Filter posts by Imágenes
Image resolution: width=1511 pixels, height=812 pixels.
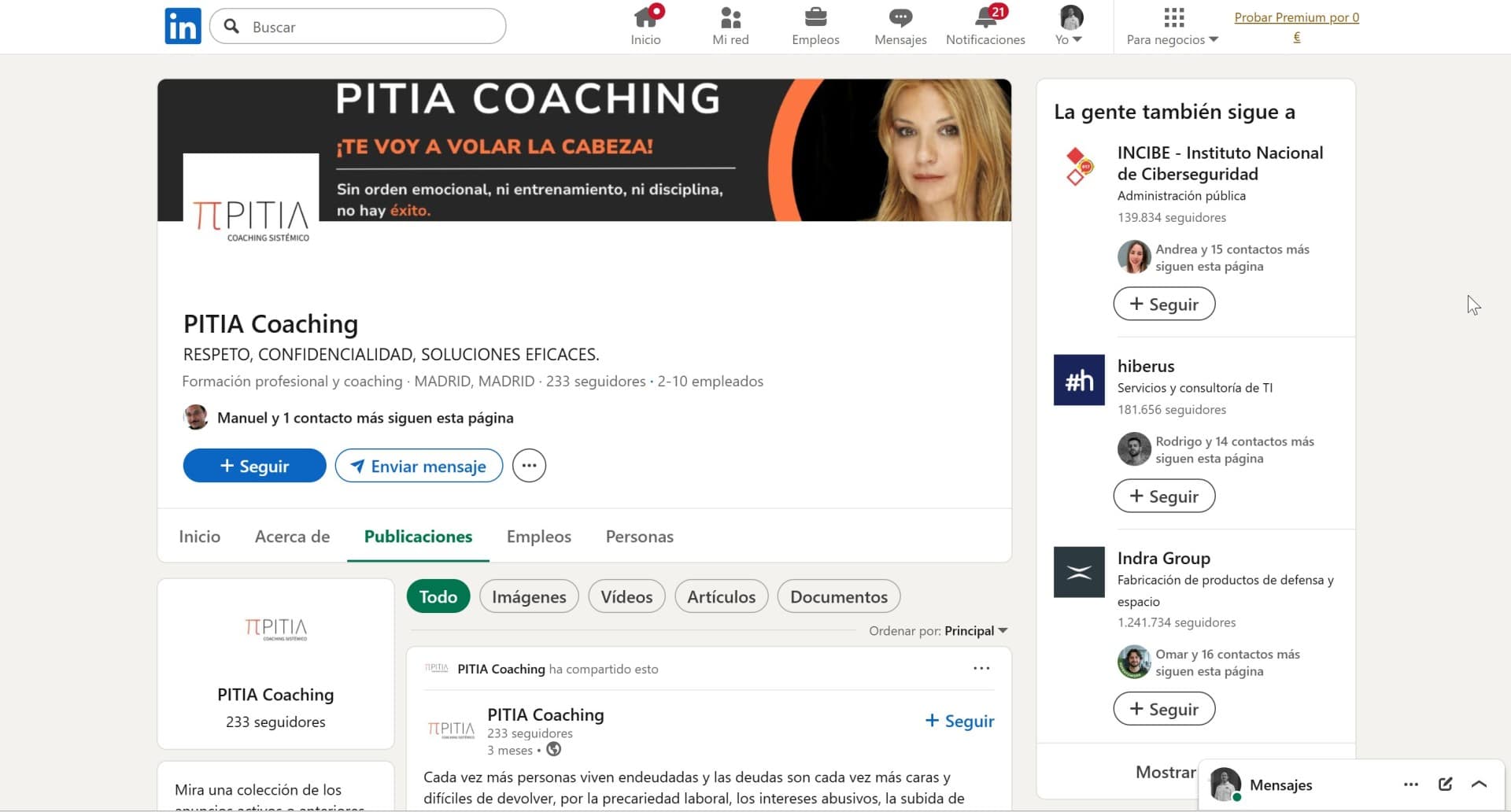(529, 596)
